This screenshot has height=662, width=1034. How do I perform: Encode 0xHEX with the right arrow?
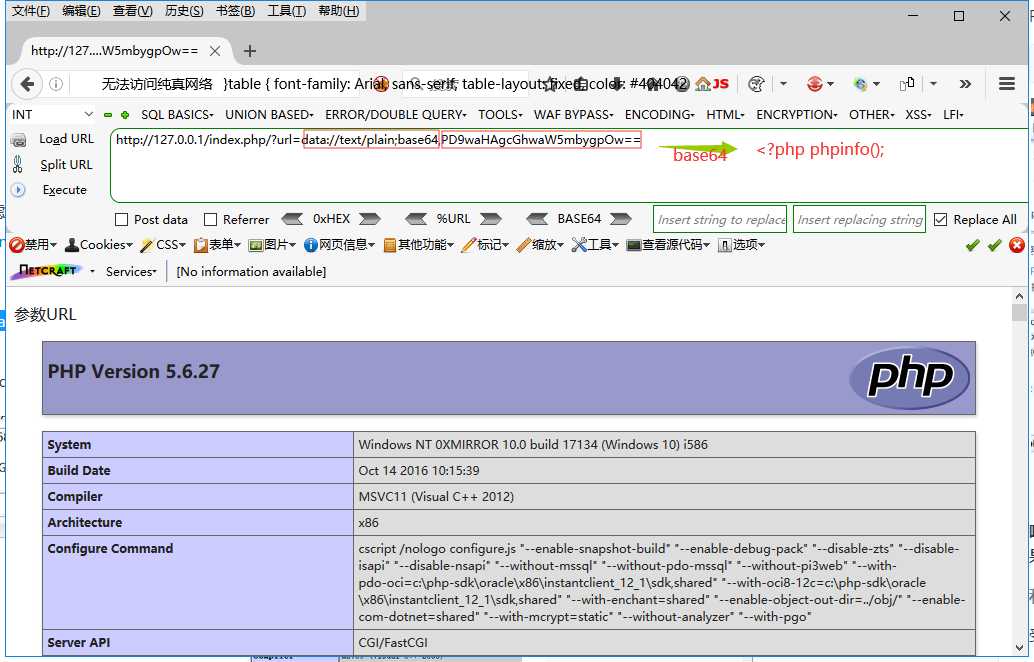[x=370, y=219]
